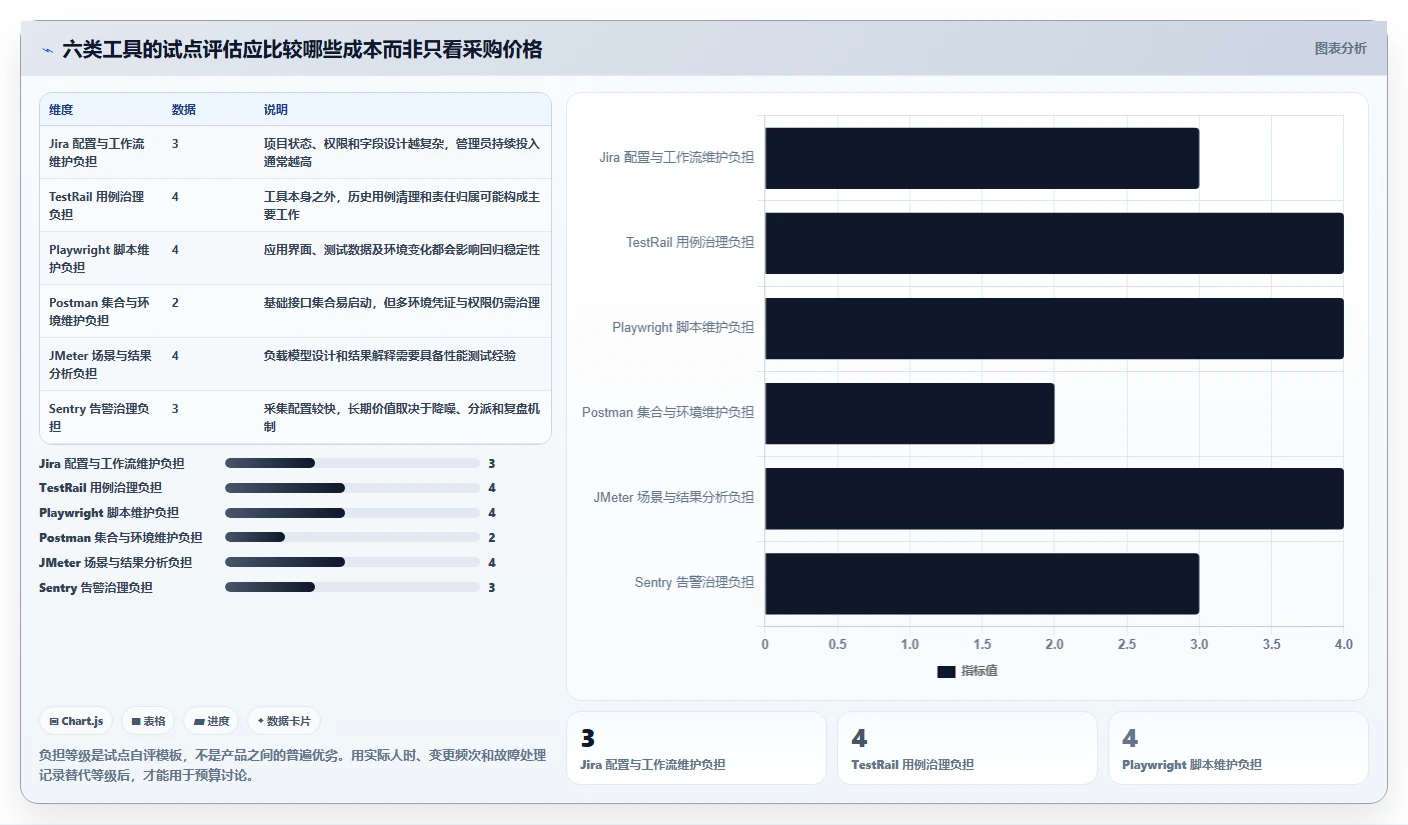Click the Playwright bar in the chart
This screenshot has height=825, width=1408.
click(x=1054, y=328)
